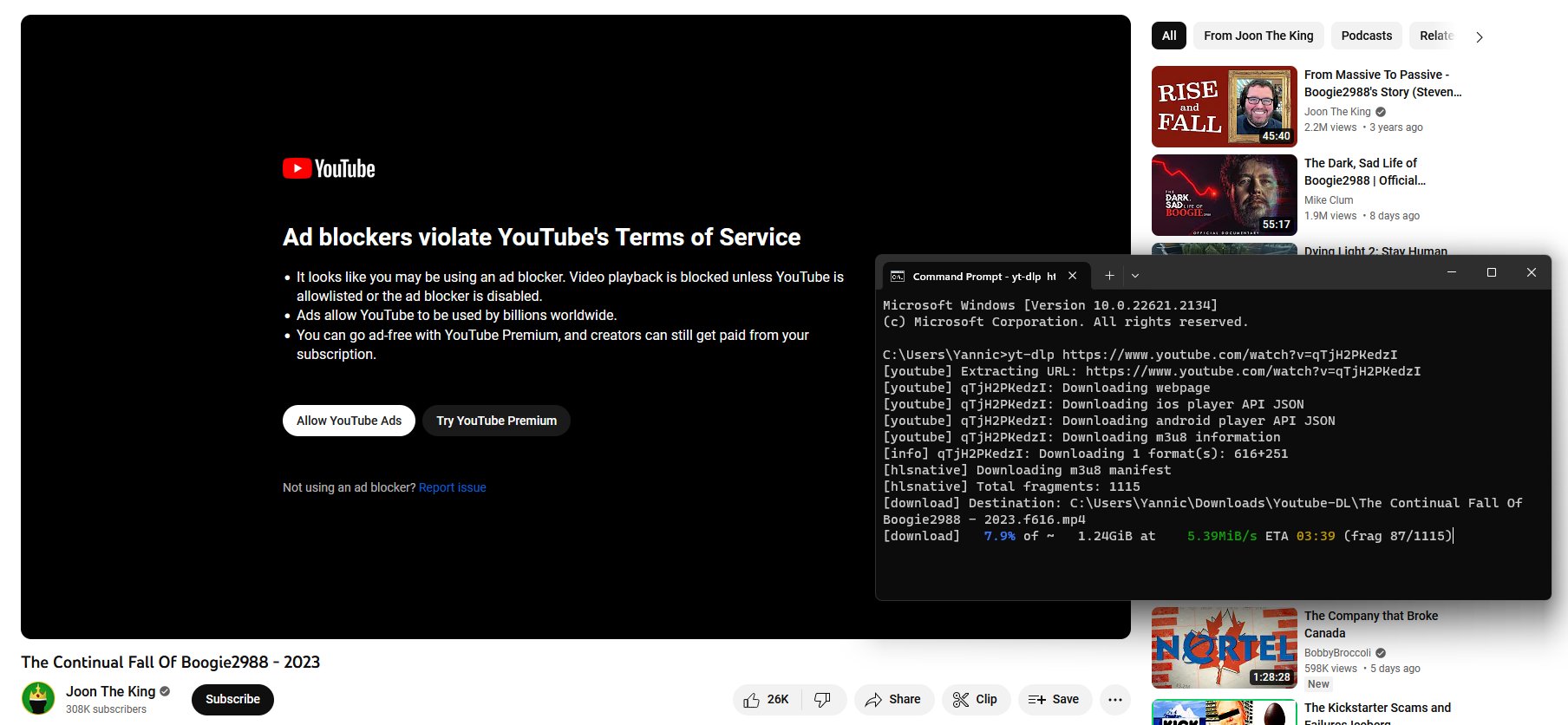Click the Allow YouTube Ads button

pyautogui.click(x=349, y=421)
